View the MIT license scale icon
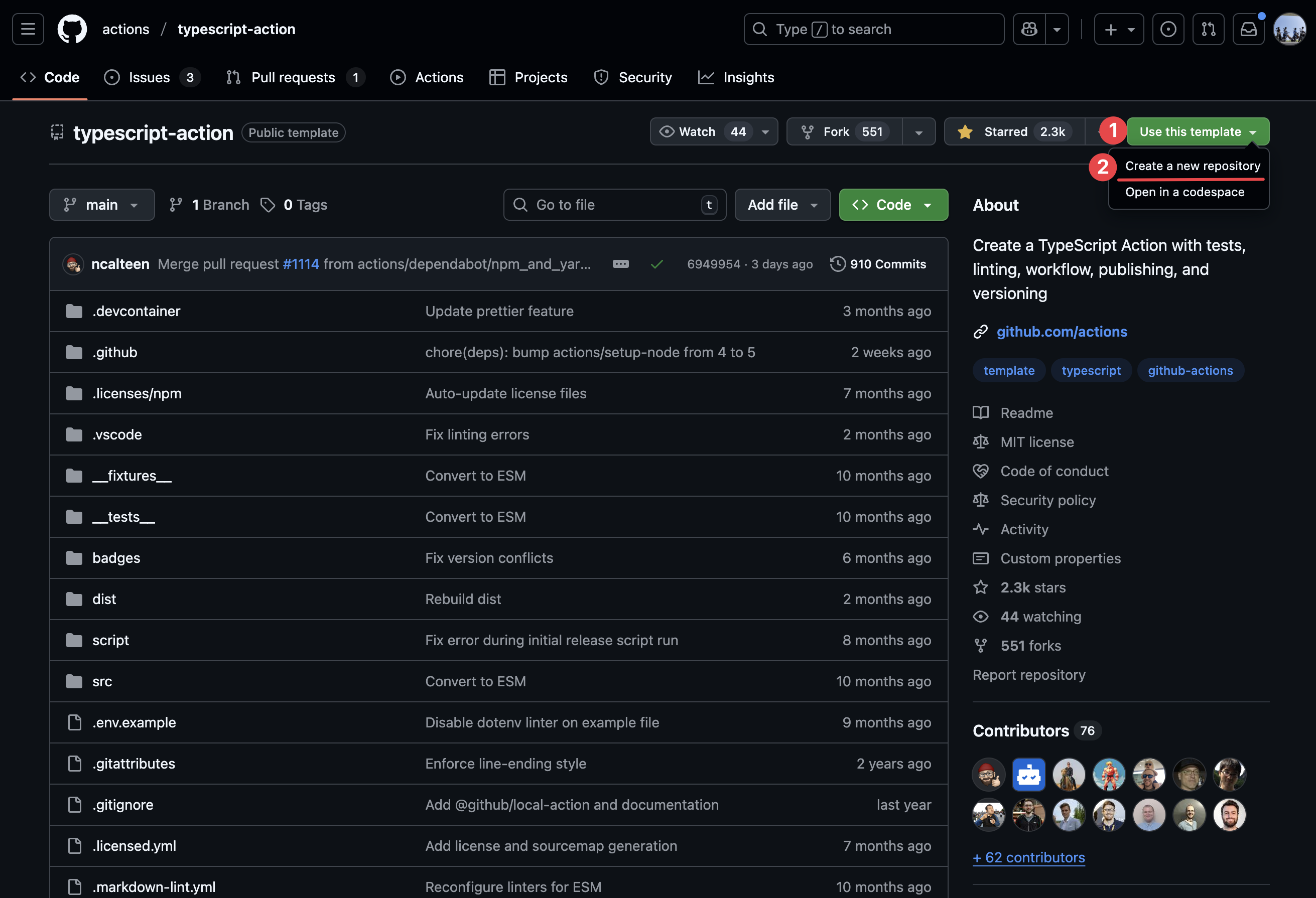Viewport: 1316px width, 898px height. pos(981,442)
